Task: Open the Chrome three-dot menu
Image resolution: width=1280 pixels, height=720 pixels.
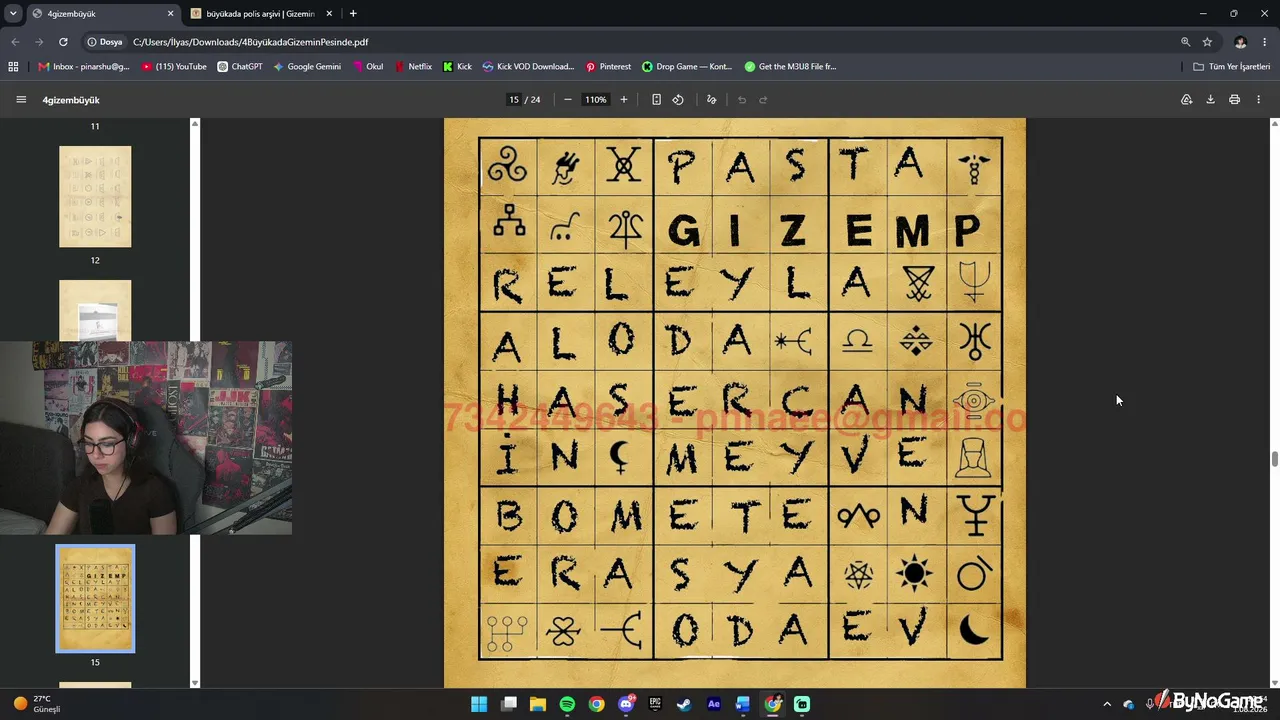Action: click(1265, 42)
